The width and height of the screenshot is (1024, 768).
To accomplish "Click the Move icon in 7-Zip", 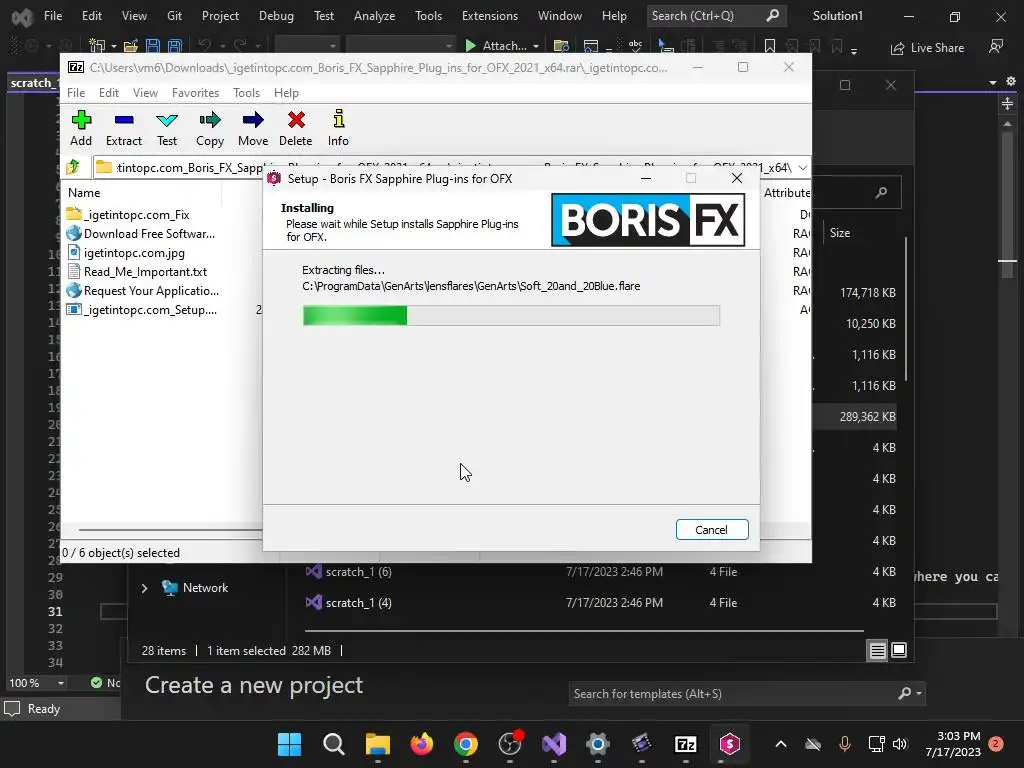I will coord(253,128).
